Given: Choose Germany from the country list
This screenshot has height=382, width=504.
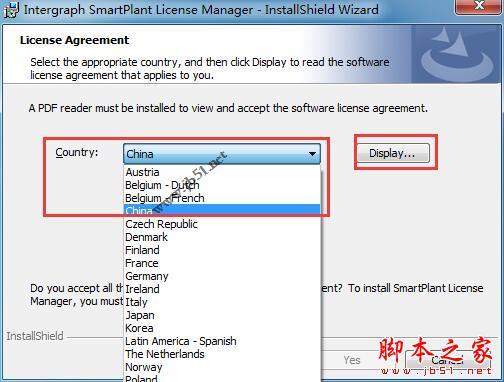Looking at the screenshot, I should [222, 276].
